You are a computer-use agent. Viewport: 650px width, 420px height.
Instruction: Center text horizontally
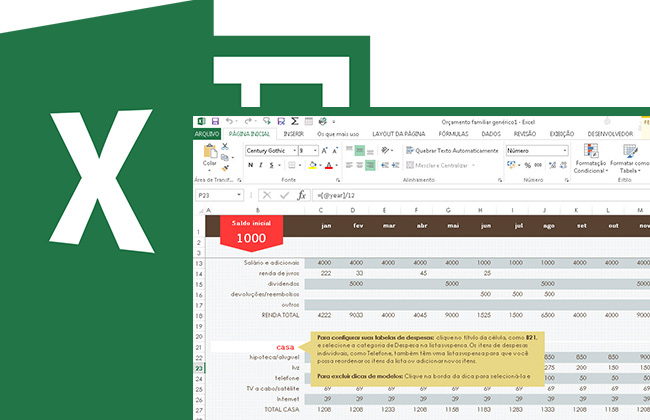[x=360, y=165]
